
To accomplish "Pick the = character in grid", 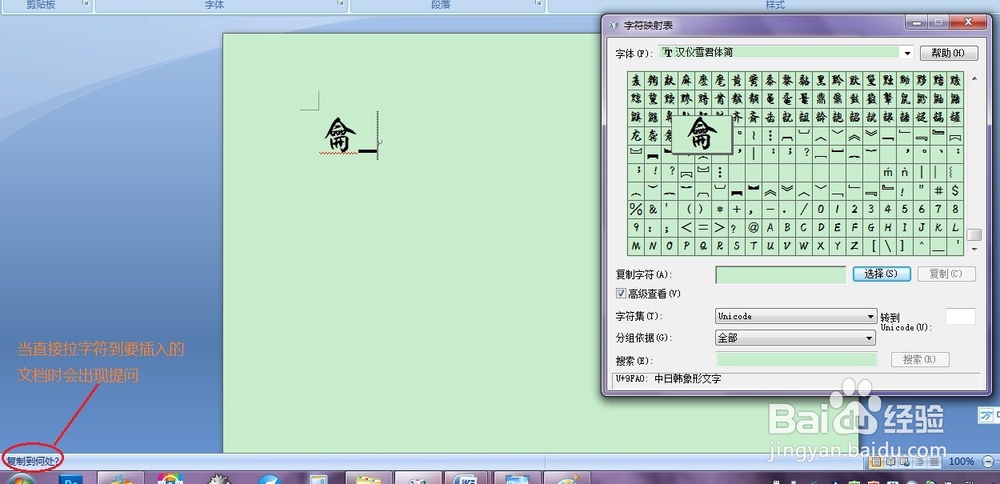I will pyautogui.click(x=703, y=228).
